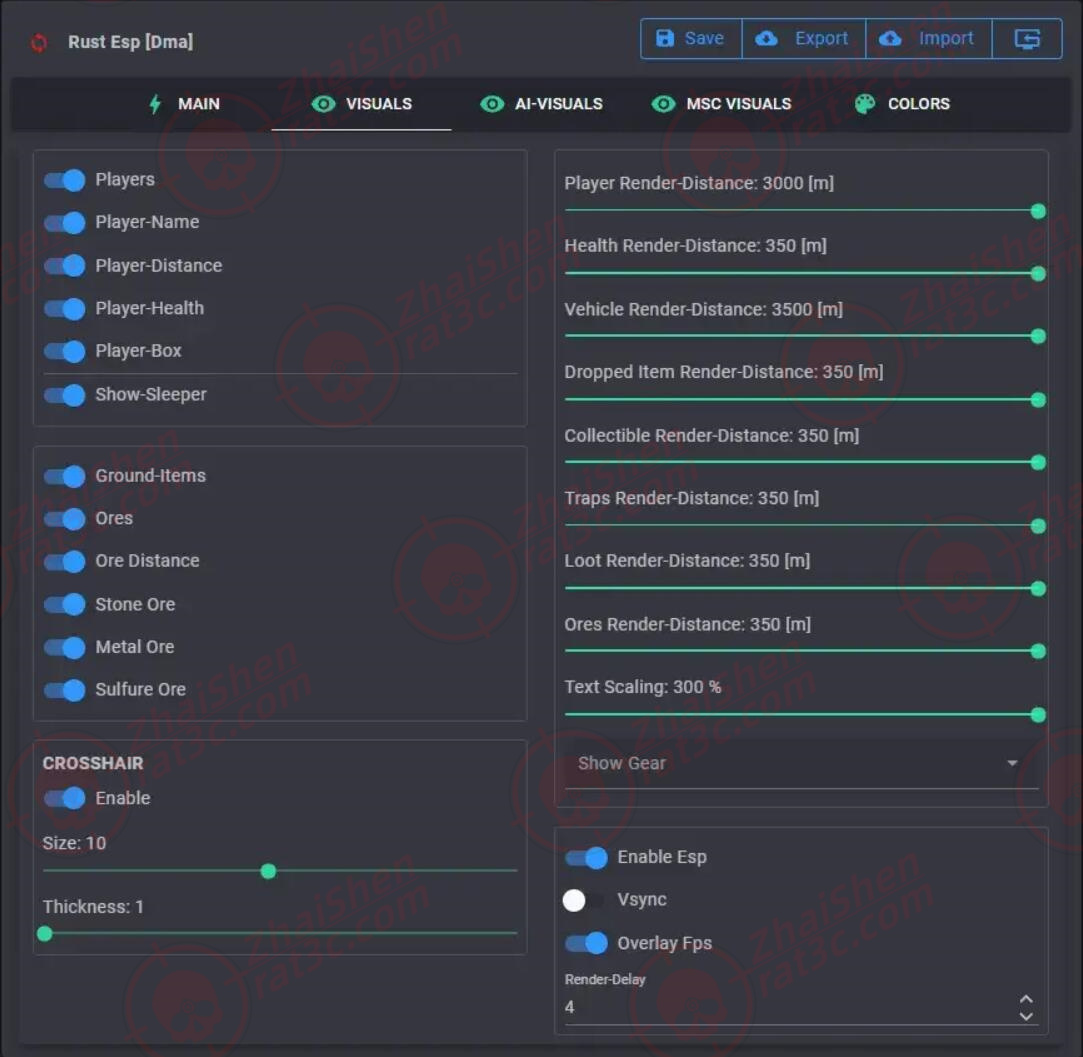The width and height of the screenshot is (1083, 1057).
Task: Click the 'Size: 10' label
Action: [74, 844]
